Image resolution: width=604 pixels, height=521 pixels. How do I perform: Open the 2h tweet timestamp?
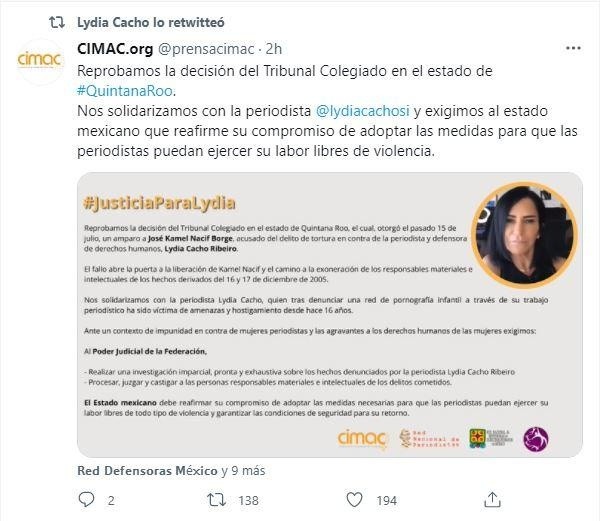tap(273, 49)
